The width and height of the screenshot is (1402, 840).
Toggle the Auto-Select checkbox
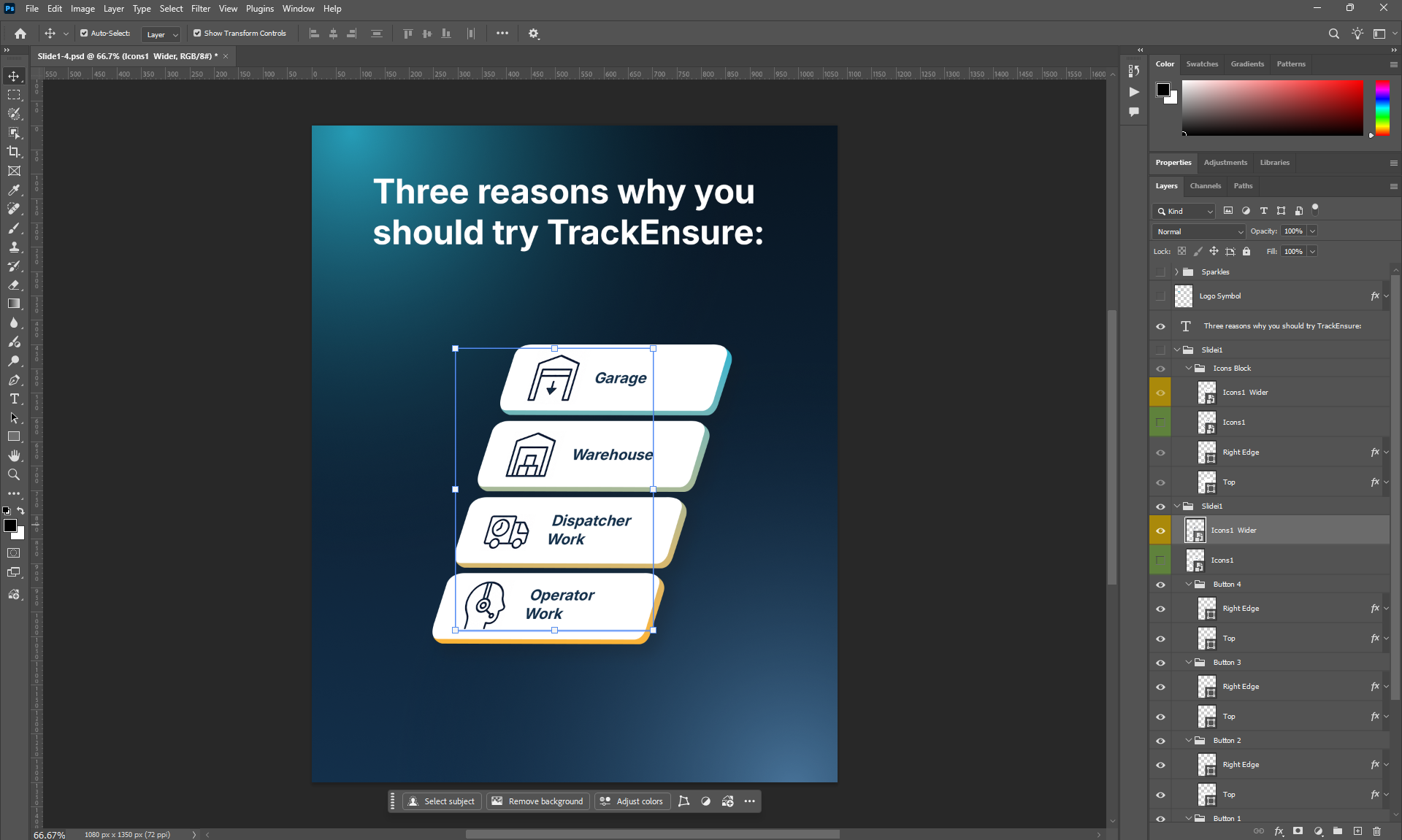click(84, 33)
